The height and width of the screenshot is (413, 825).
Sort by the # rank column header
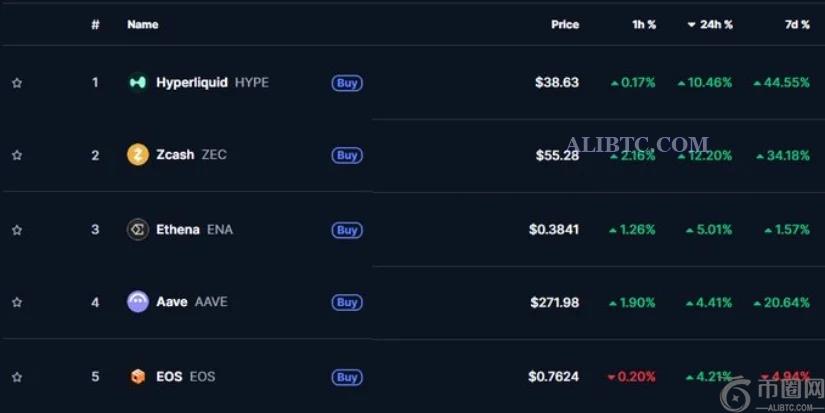95,24
